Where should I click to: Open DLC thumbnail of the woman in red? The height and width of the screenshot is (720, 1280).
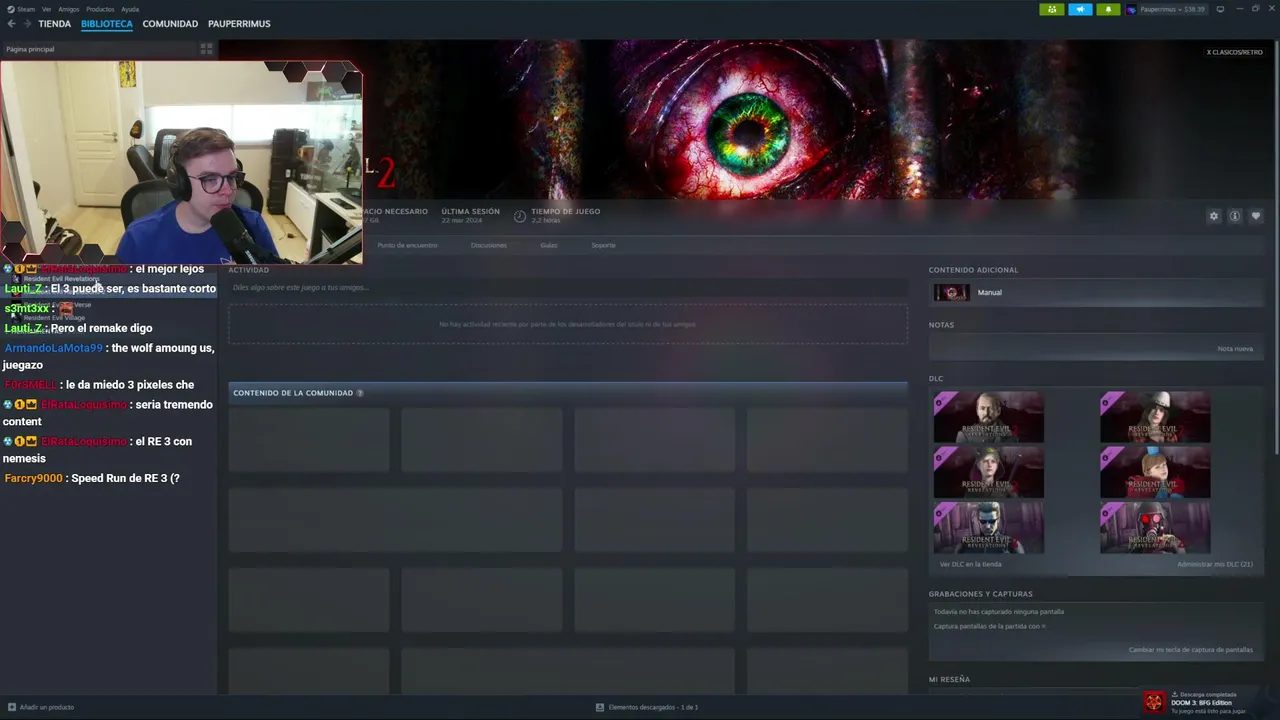(988, 472)
